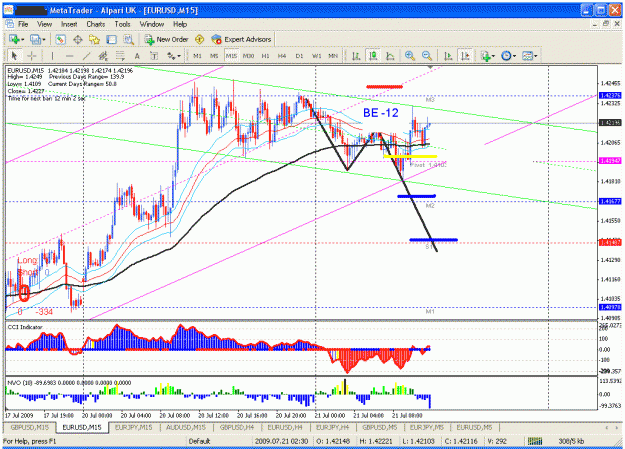Open the Periodicity clock dropdown

pos(508,56)
